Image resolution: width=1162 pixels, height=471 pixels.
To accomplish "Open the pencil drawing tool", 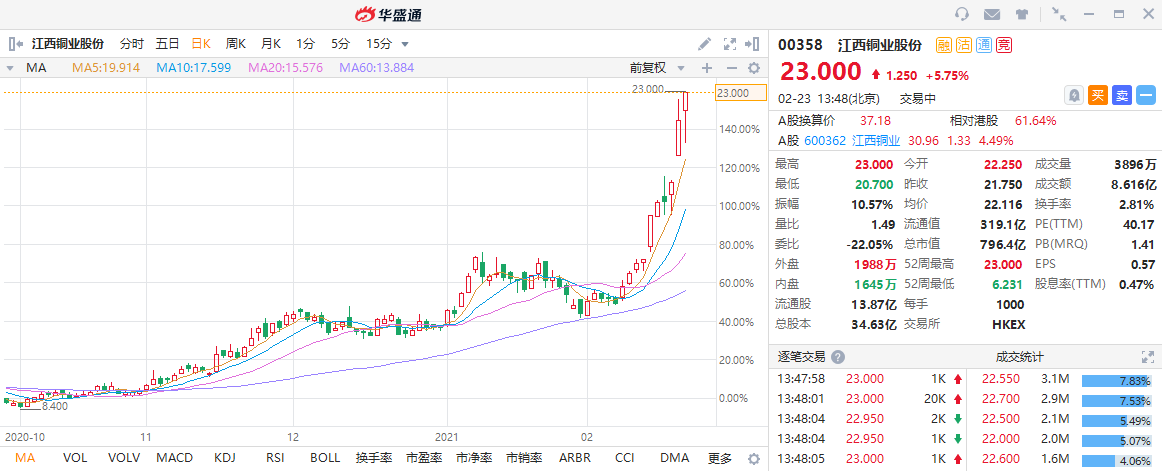I will click(705, 44).
